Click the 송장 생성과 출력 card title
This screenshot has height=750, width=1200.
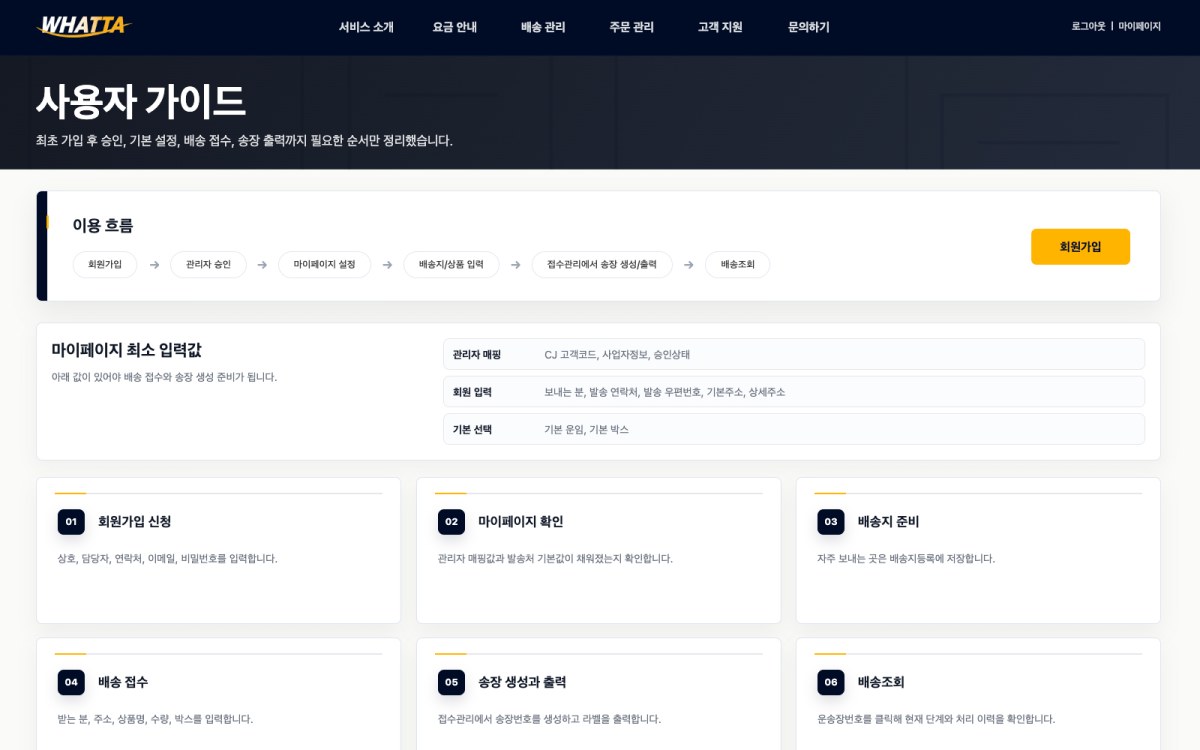(522, 682)
